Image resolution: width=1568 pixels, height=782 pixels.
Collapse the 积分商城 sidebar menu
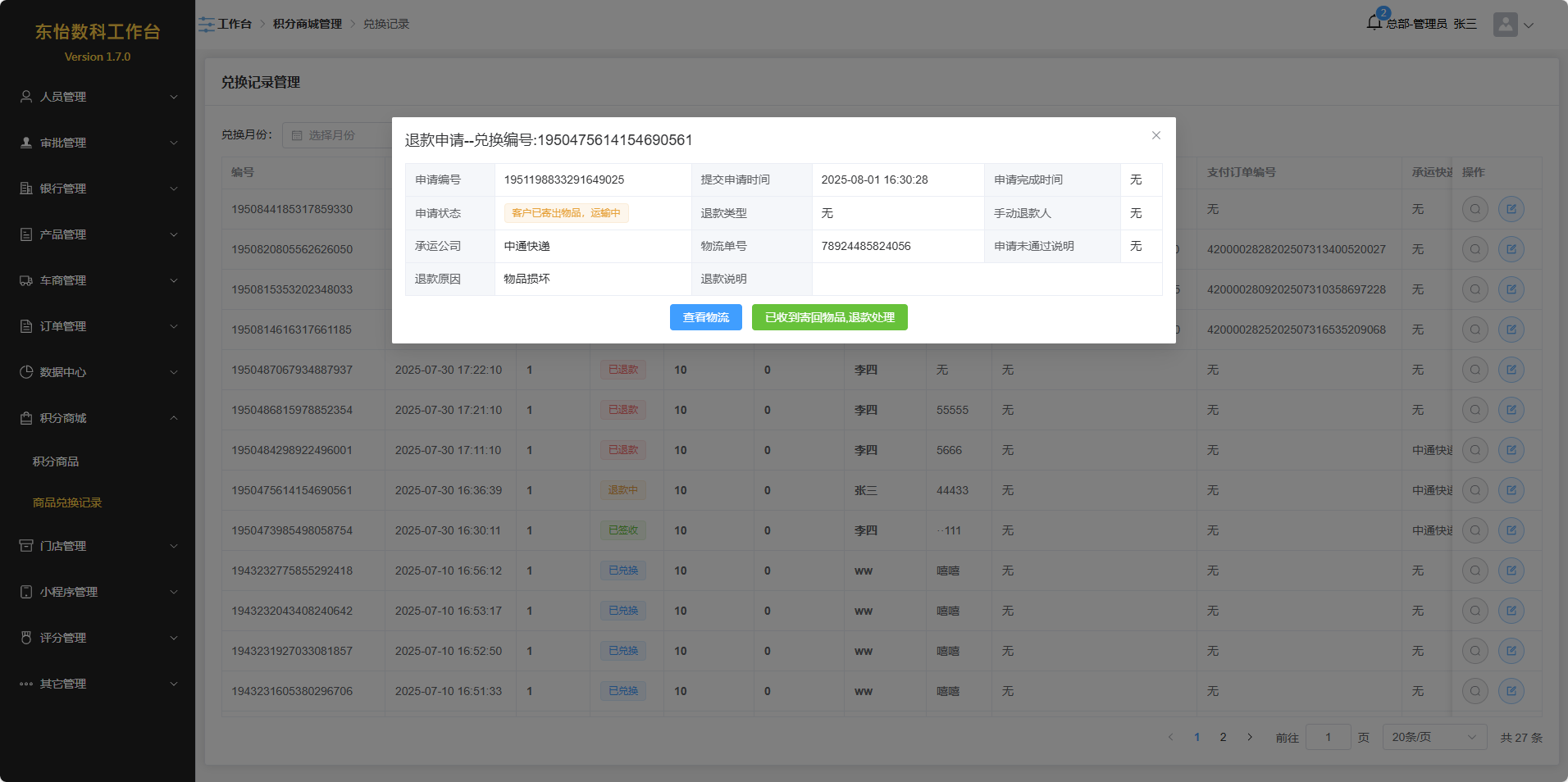click(98, 418)
